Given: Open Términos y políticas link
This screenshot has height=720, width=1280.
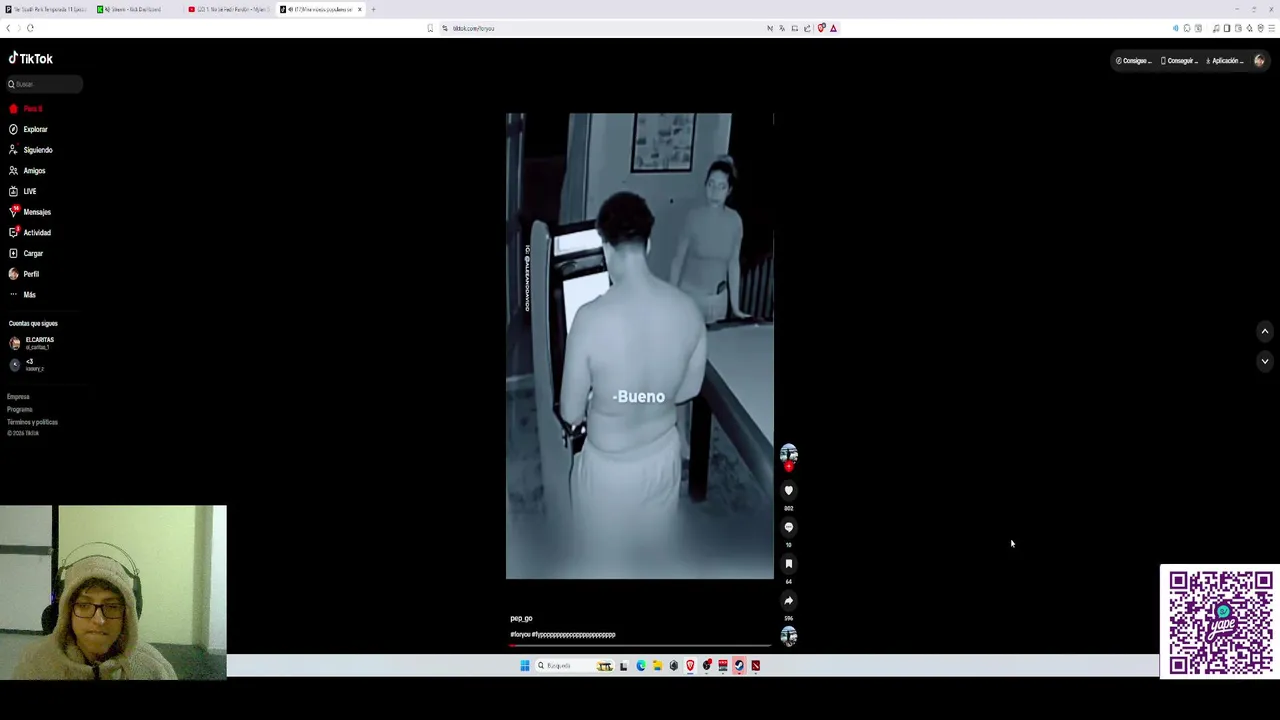Looking at the screenshot, I should click(32, 422).
